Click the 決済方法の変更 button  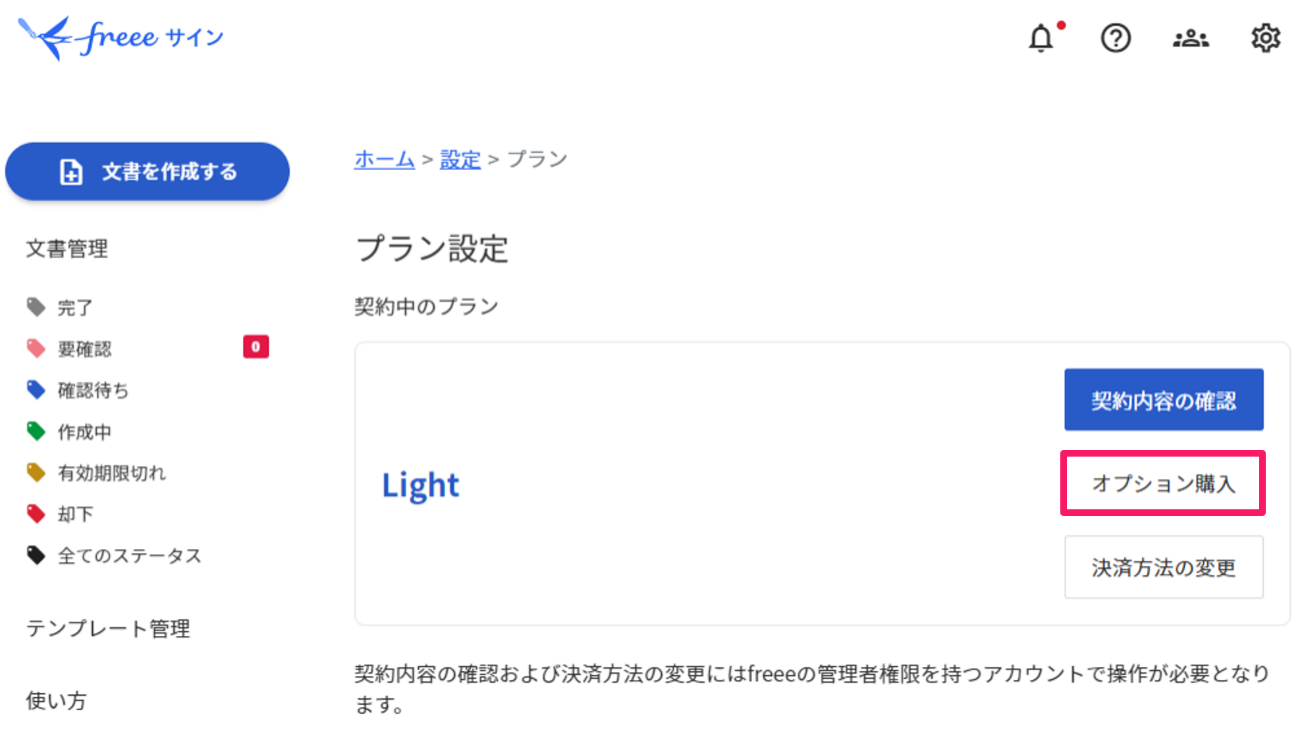pyautogui.click(x=1164, y=567)
